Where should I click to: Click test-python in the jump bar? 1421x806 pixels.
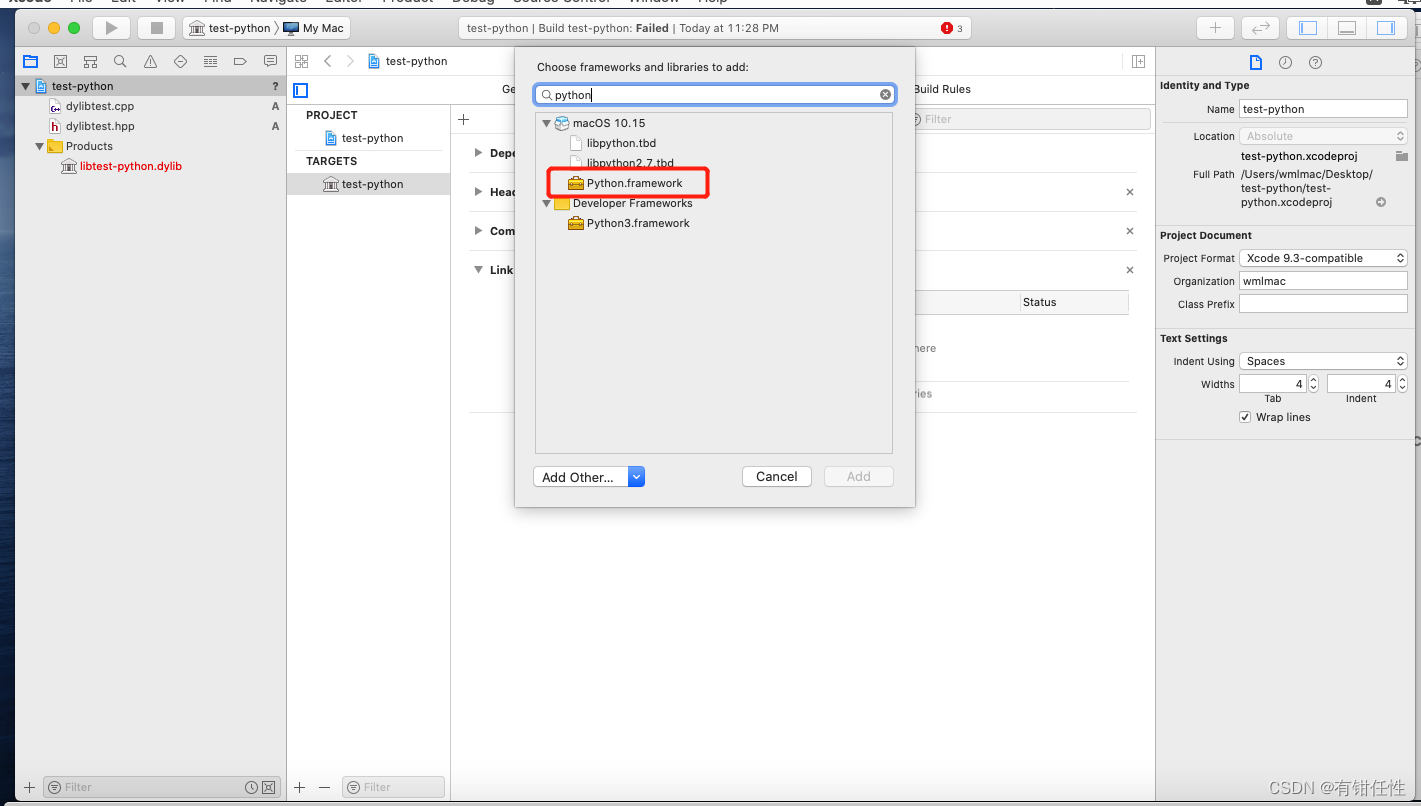click(408, 61)
